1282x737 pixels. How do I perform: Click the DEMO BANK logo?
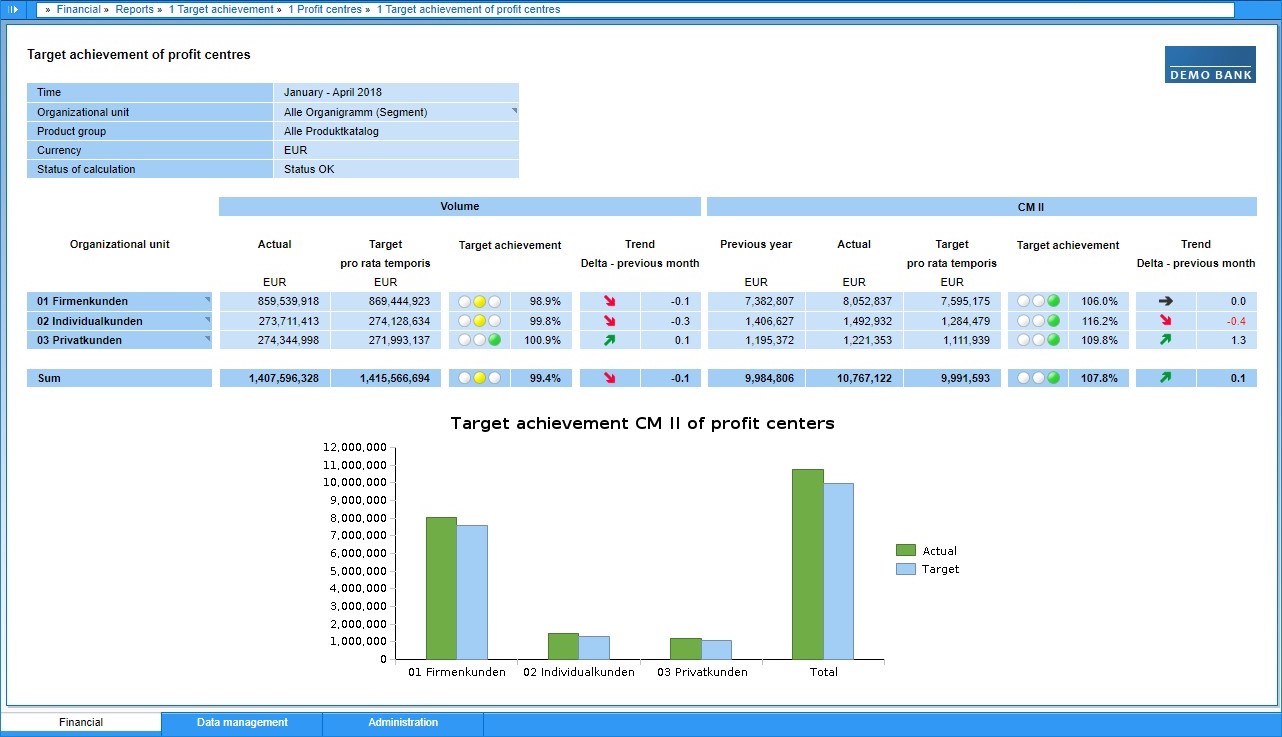pos(1210,64)
